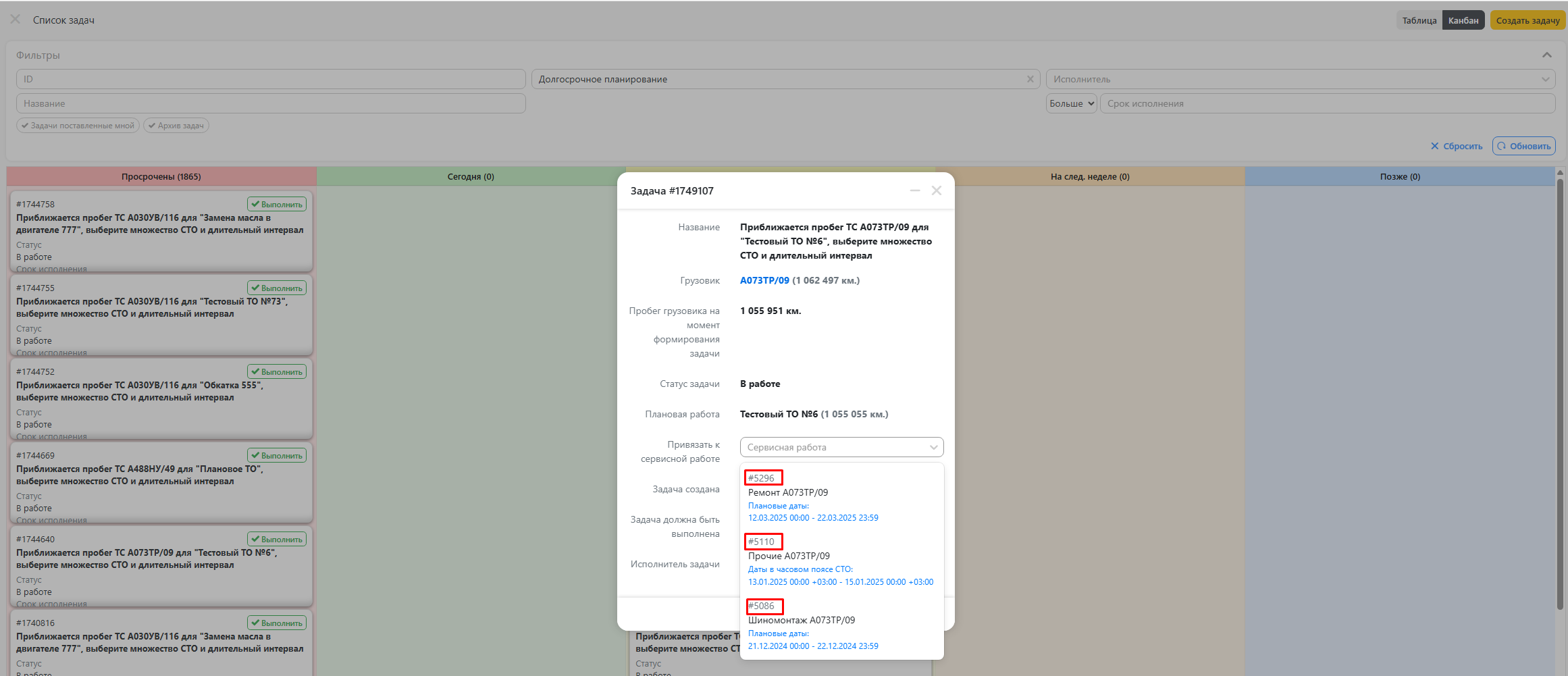Select service work #5110 Прочие A073TP/09
Viewport: 1568px width, 676px height.
coord(841,561)
